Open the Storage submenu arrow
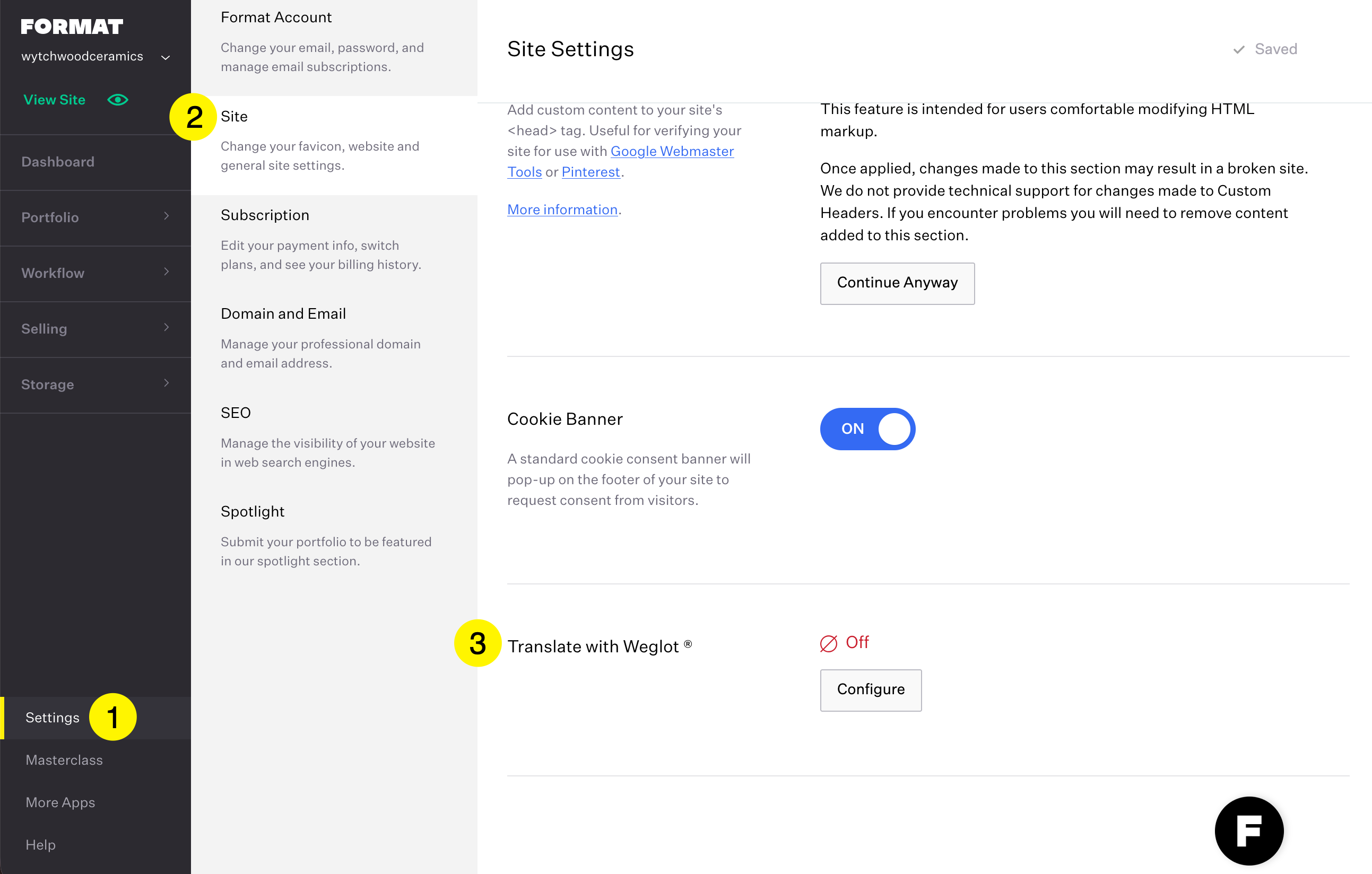The width and height of the screenshot is (1372, 874). pyautogui.click(x=167, y=384)
